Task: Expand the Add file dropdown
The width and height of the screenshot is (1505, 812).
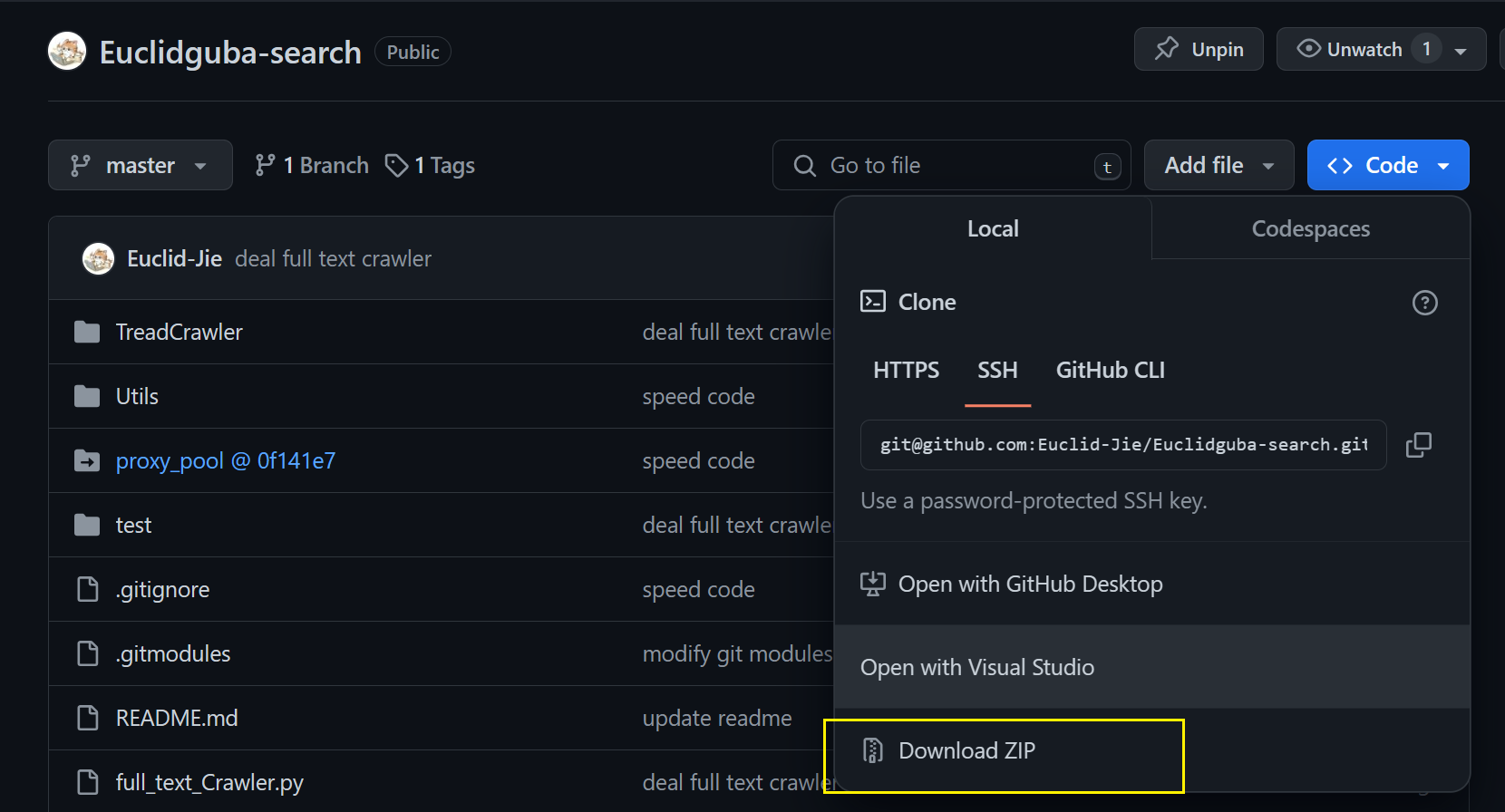Action: pos(1219,165)
